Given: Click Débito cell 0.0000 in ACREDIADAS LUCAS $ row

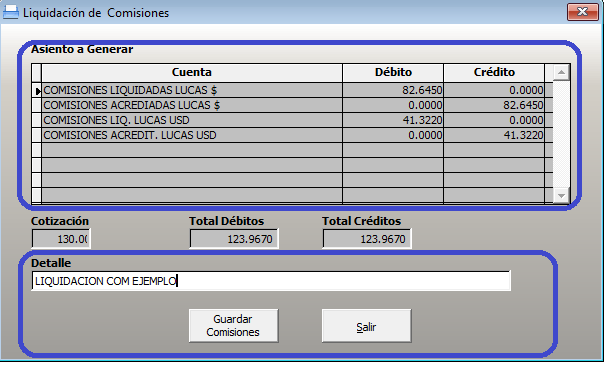Looking at the screenshot, I should 393,105.
